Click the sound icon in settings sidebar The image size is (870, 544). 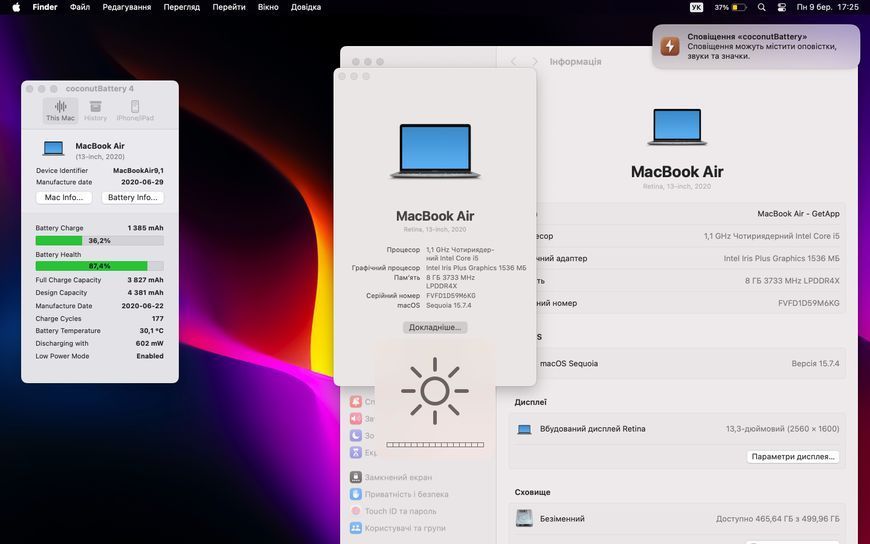(356, 419)
